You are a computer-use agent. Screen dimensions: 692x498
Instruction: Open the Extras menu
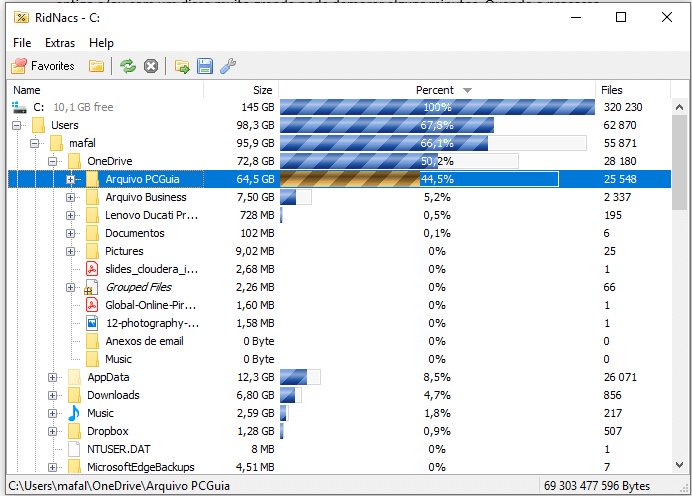(x=60, y=43)
